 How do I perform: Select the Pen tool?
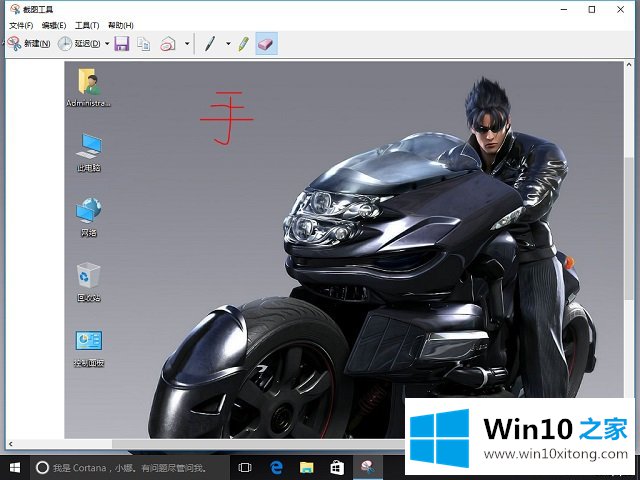(210, 44)
